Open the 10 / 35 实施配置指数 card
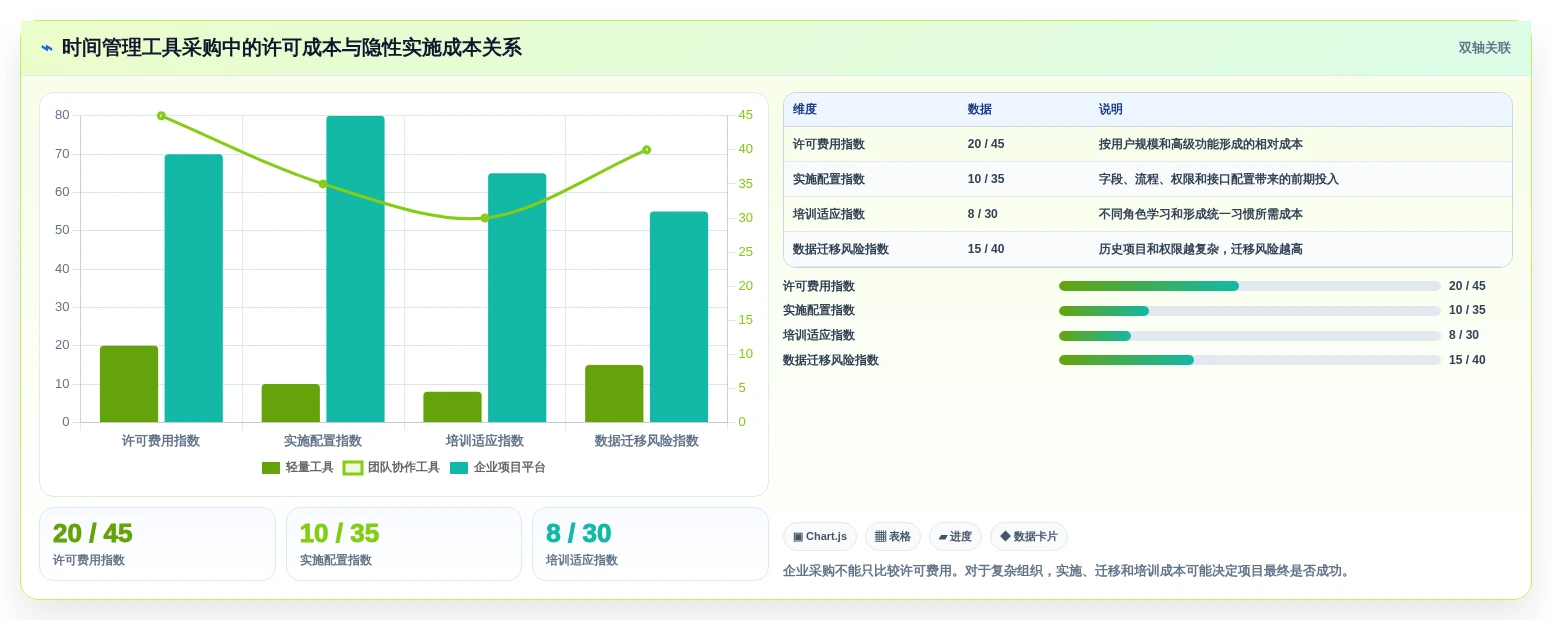1552x620 pixels. (x=404, y=544)
